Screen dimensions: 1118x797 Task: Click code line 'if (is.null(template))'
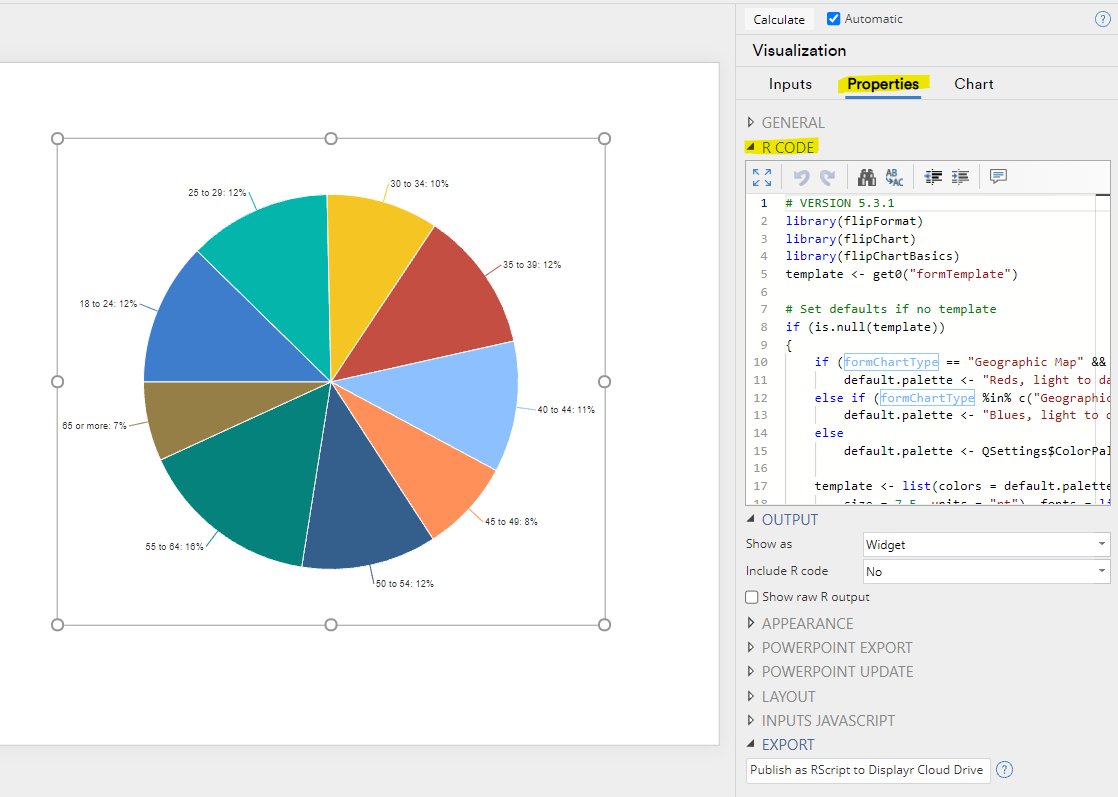pyautogui.click(x=866, y=327)
